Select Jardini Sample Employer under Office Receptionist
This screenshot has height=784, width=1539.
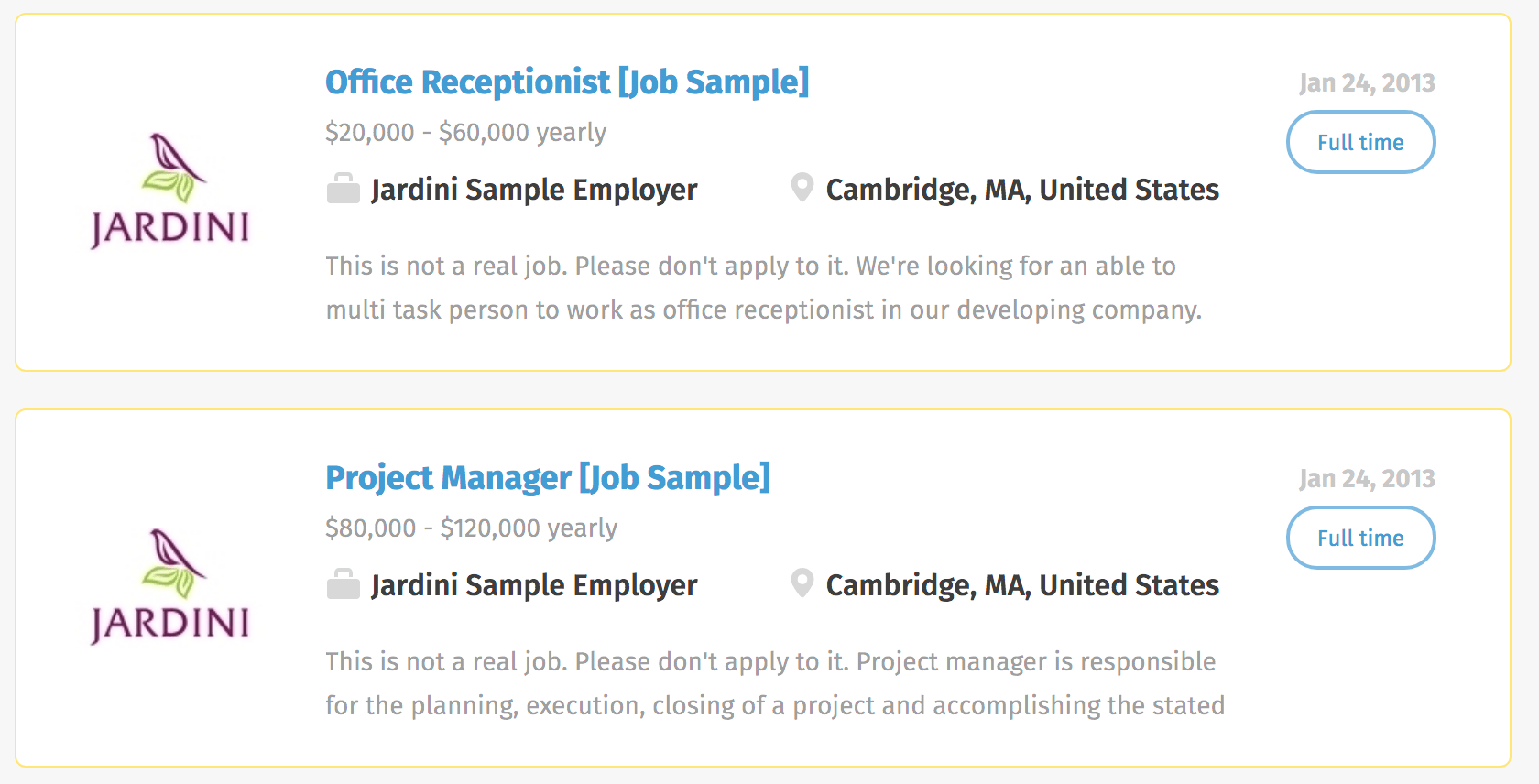coord(534,190)
